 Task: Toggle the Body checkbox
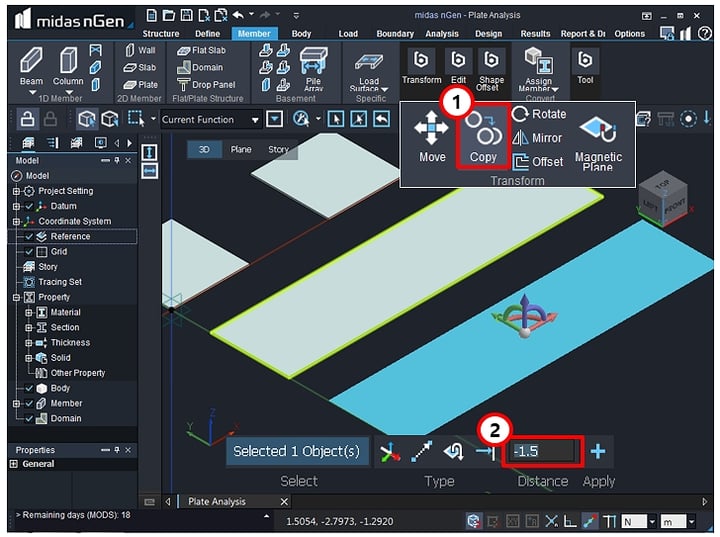pyautogui.click(x=29, y=388)
